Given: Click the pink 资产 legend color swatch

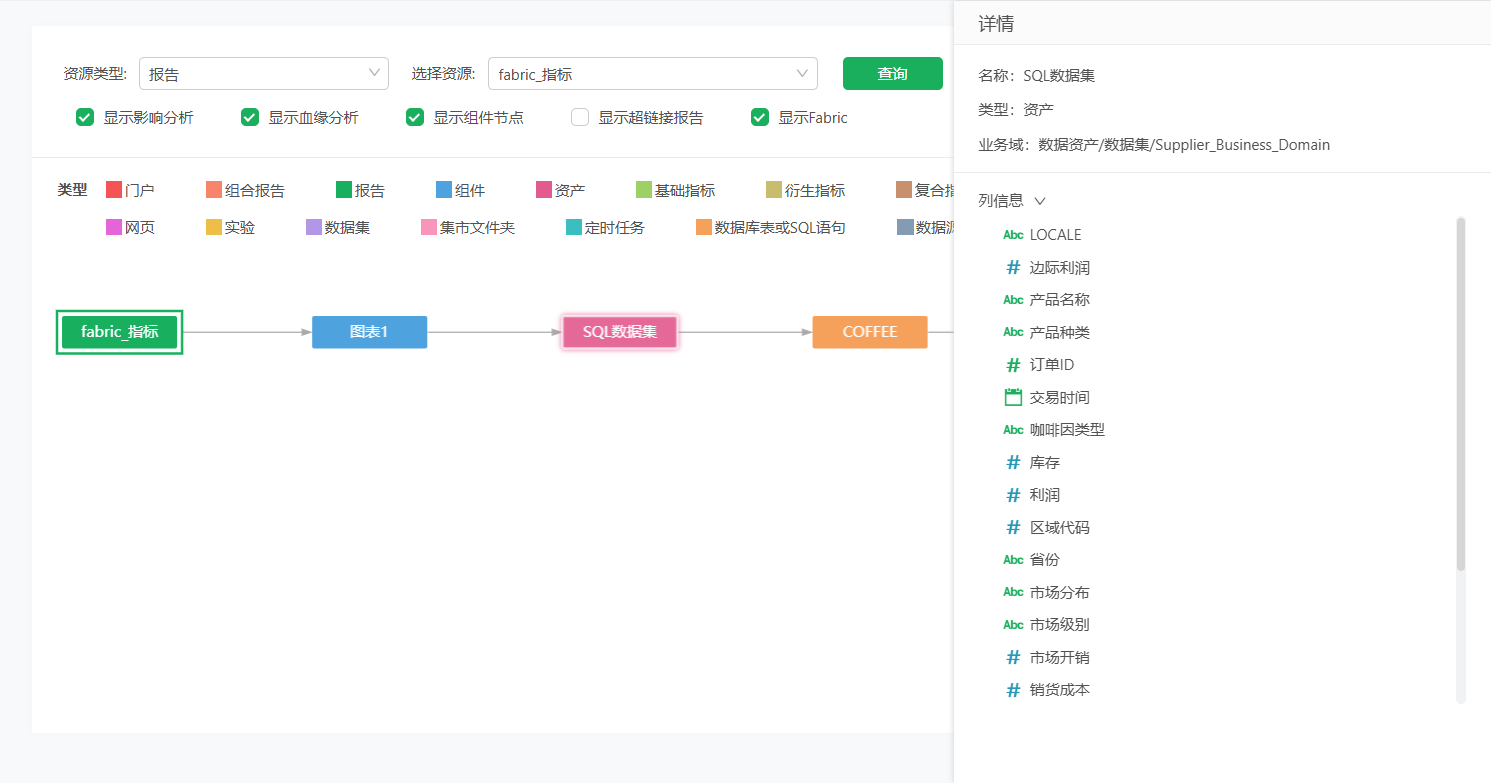Looking at the screenshot, I should 544,190.
